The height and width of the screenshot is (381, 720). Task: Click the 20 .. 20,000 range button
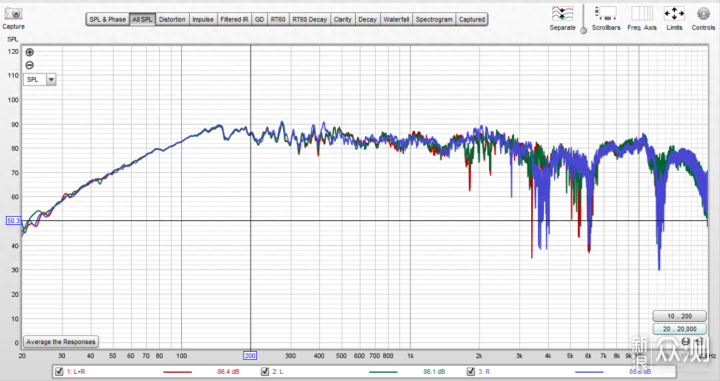(x=680, y=329)
